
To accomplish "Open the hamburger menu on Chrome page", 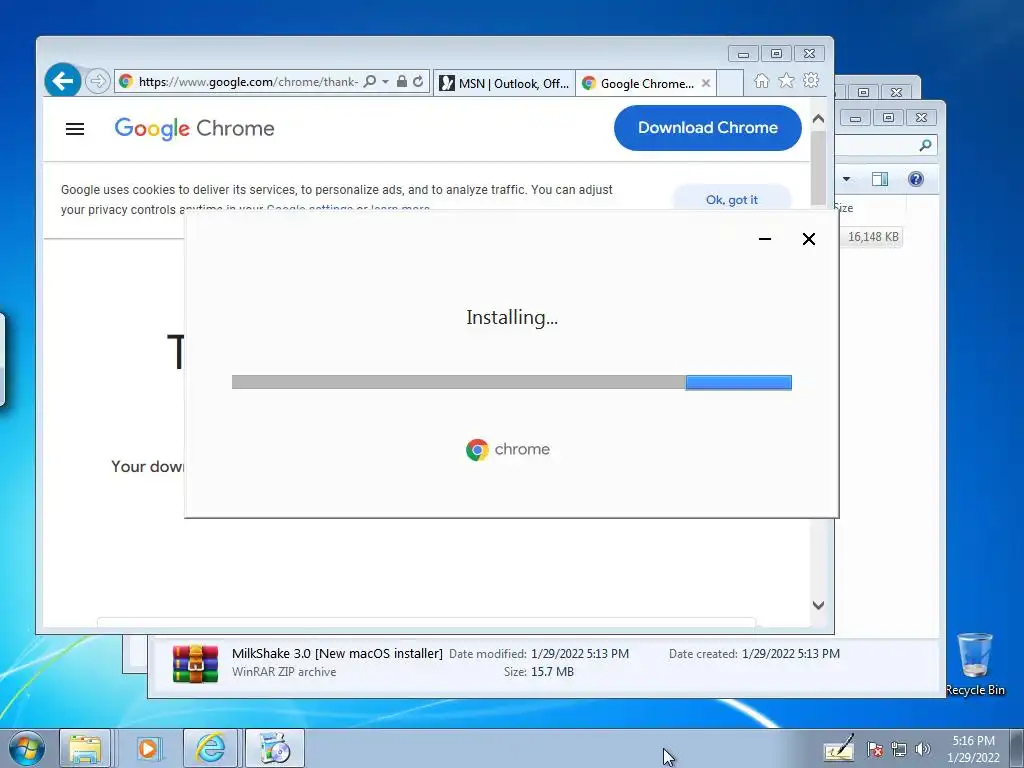I will (x=75, y=129).
